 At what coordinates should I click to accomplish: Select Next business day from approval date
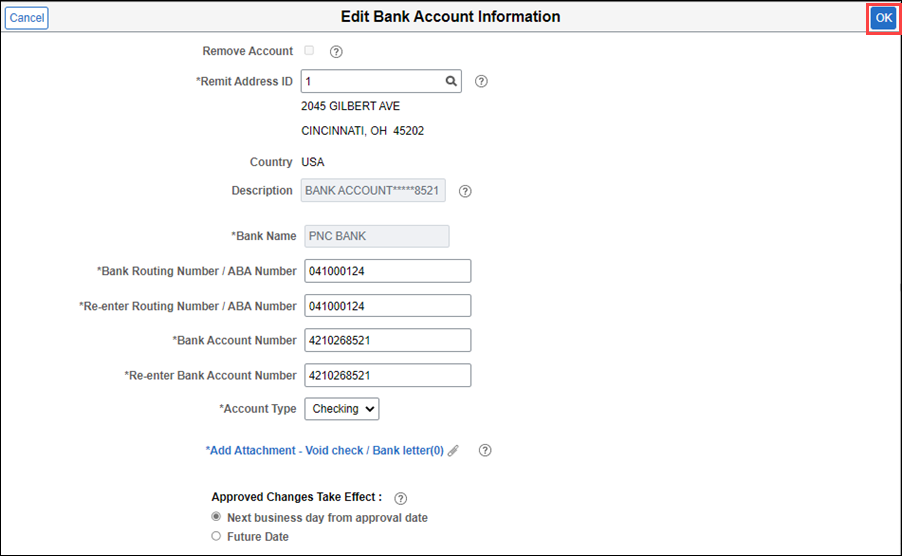pos(216,516)
